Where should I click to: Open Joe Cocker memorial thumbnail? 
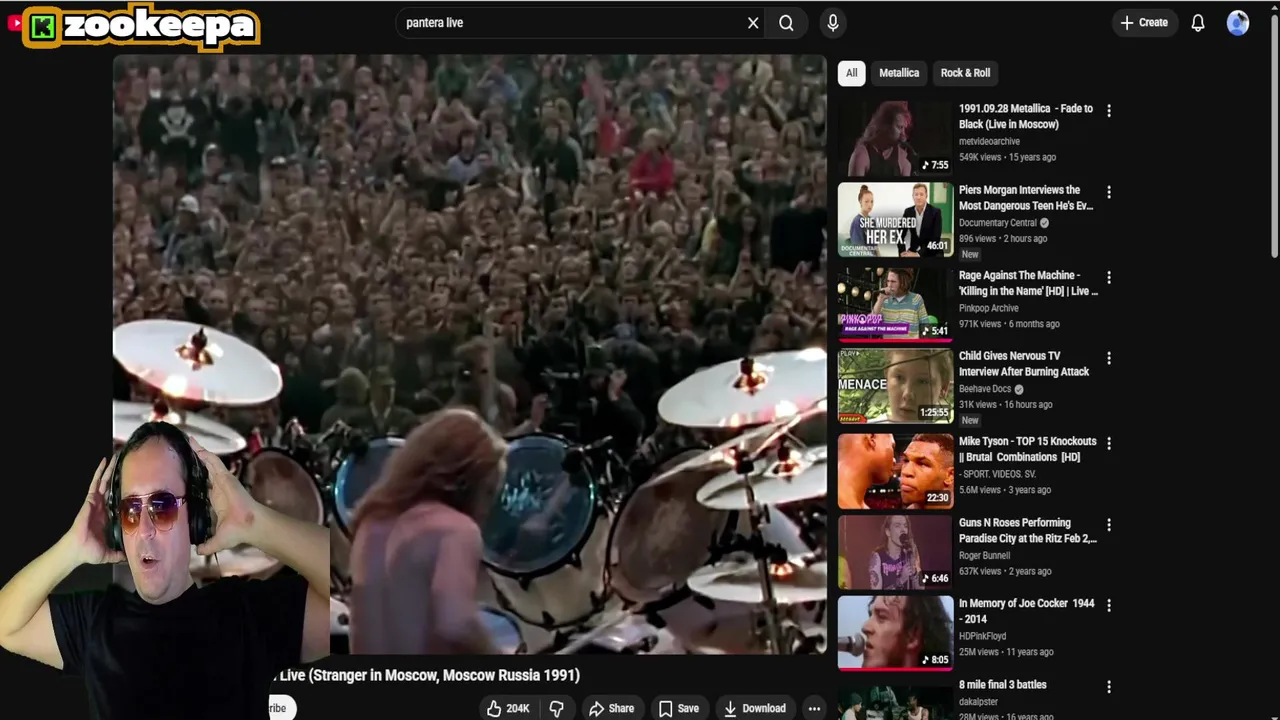coord(895,633)
